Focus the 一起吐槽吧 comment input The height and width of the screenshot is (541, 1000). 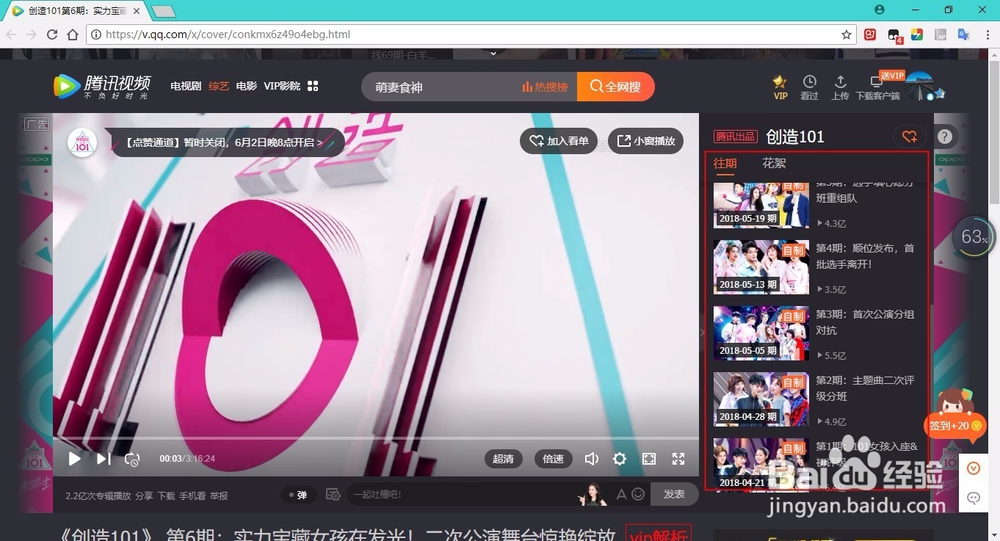coord(459,494)
